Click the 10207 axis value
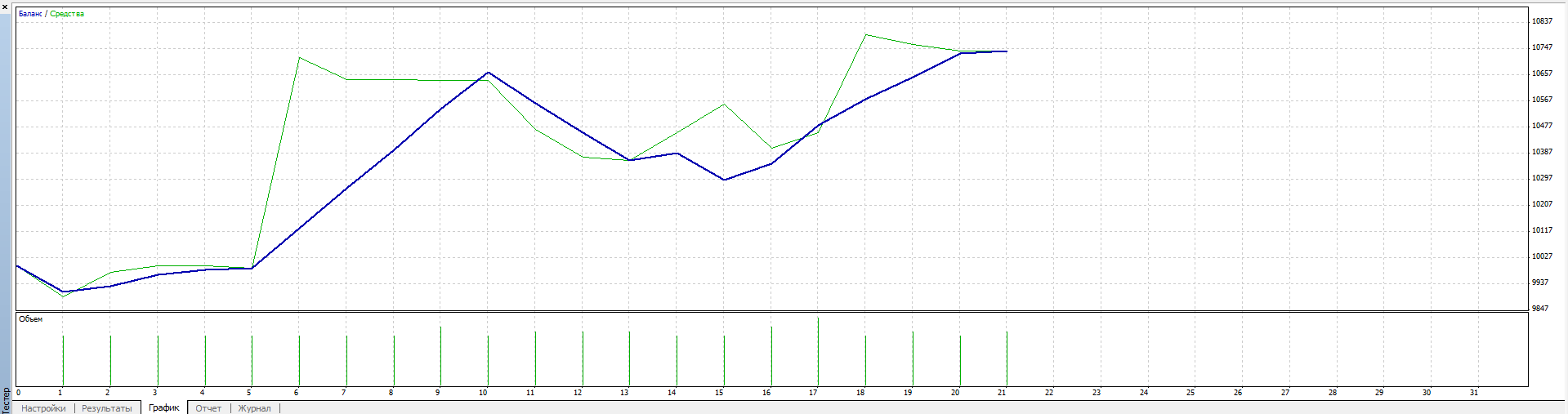 click(1542, 204)
